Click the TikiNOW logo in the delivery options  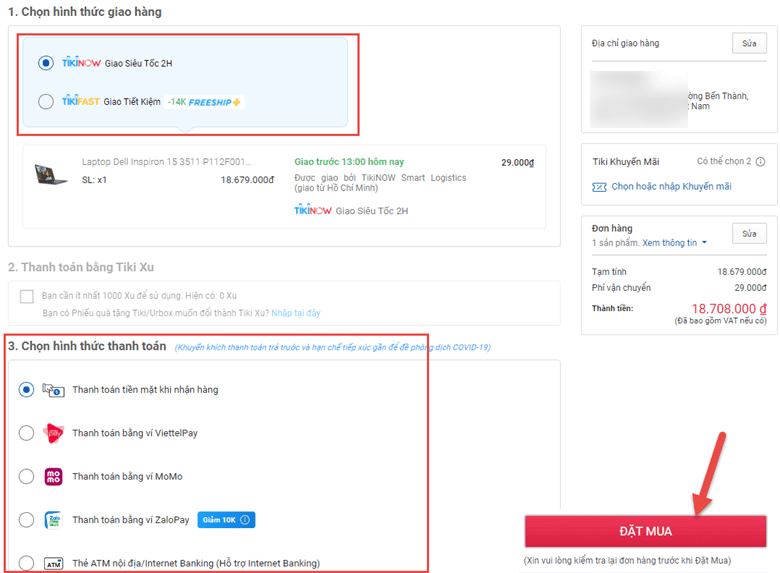click(81, 63)
